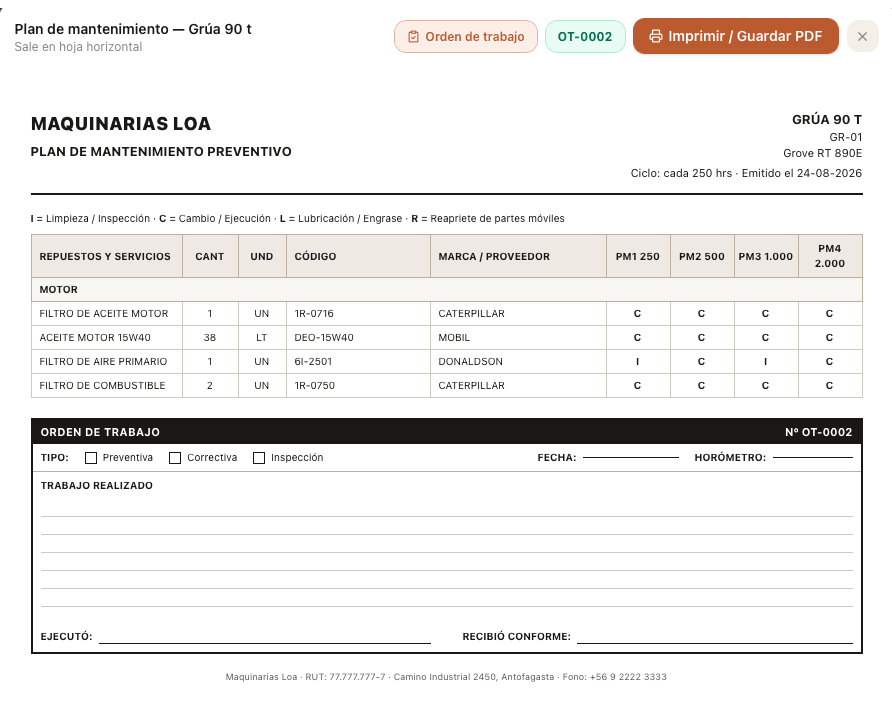The height and width of the screenshot is (708, 892).
Task: Click the GR-01 equipment code
Action: (845, 137)
